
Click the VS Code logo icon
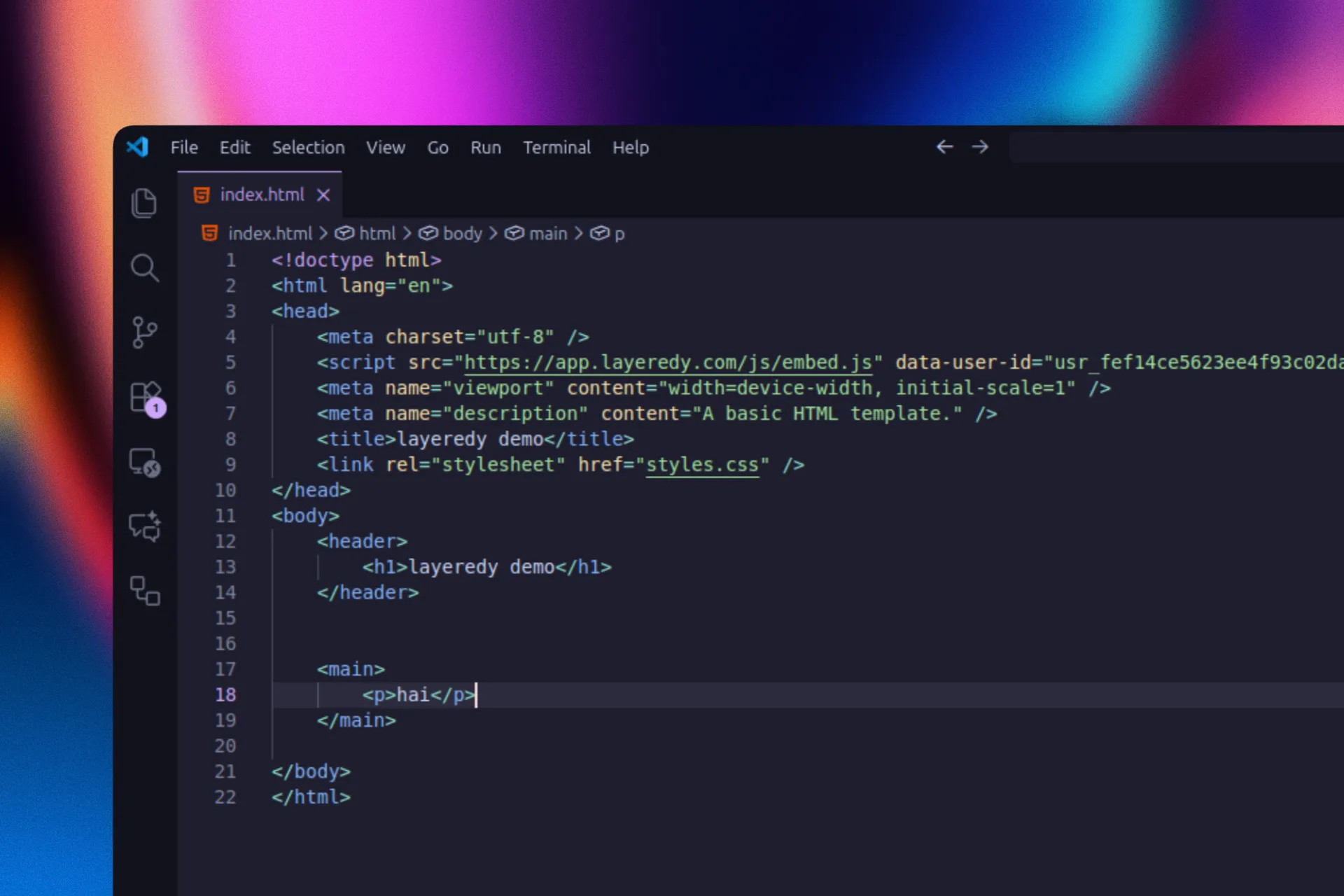click(x=138, y=148)
